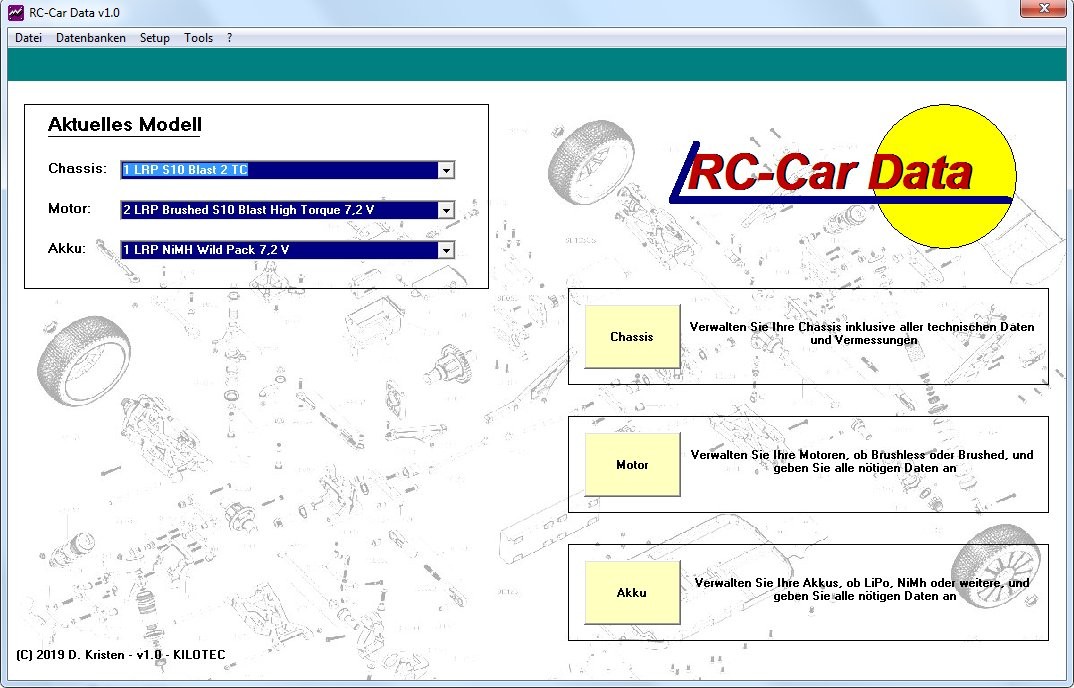Viewport: 1074px width, 688px height.
Task: Open the Datenbanken menu
Action: 90,38
